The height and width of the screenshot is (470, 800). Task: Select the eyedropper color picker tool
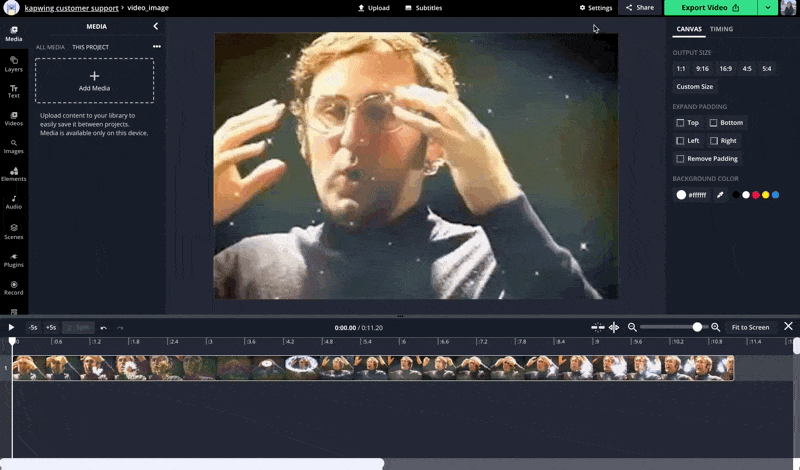[720, 195]
